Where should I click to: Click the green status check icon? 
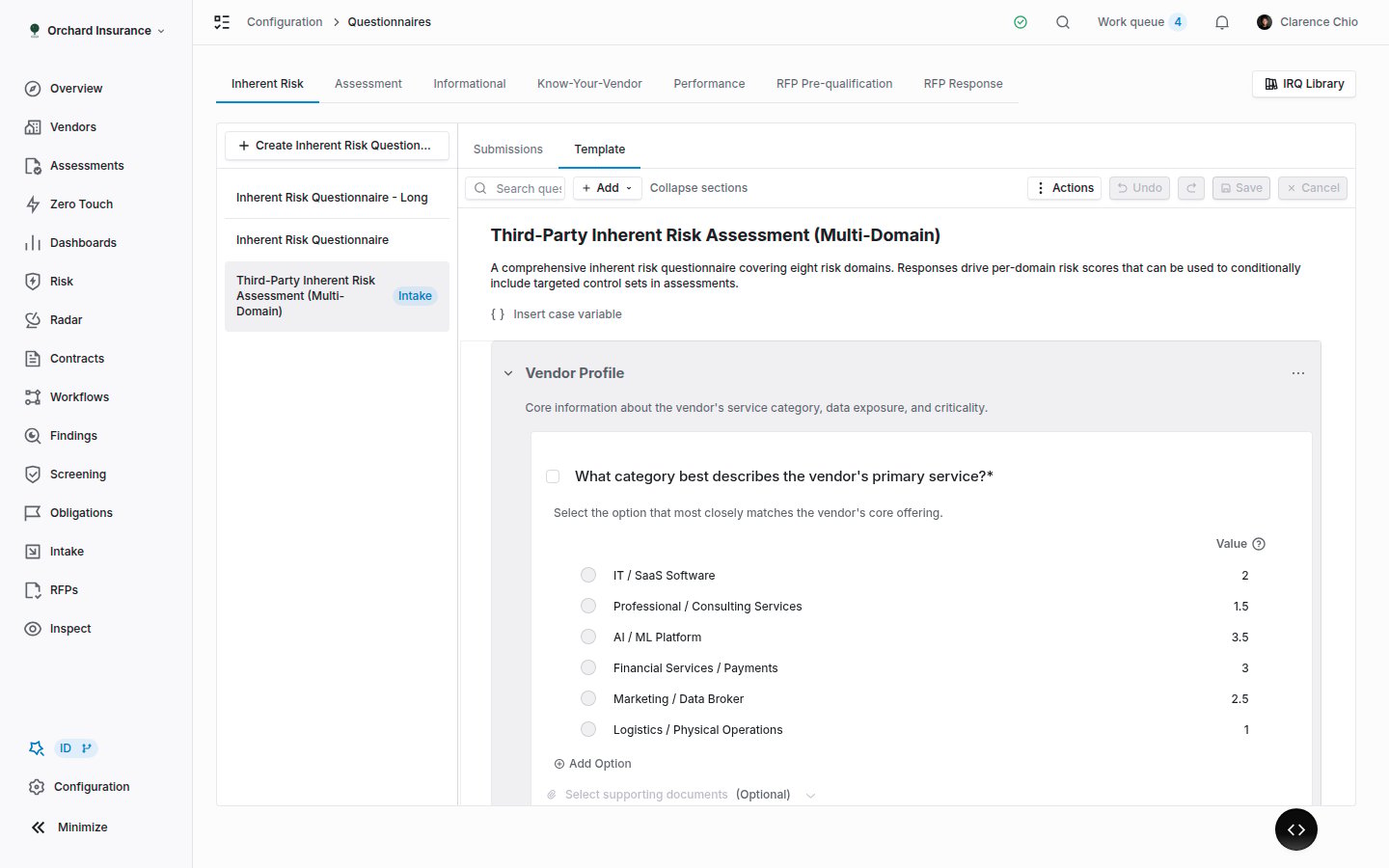[1021, 22]
